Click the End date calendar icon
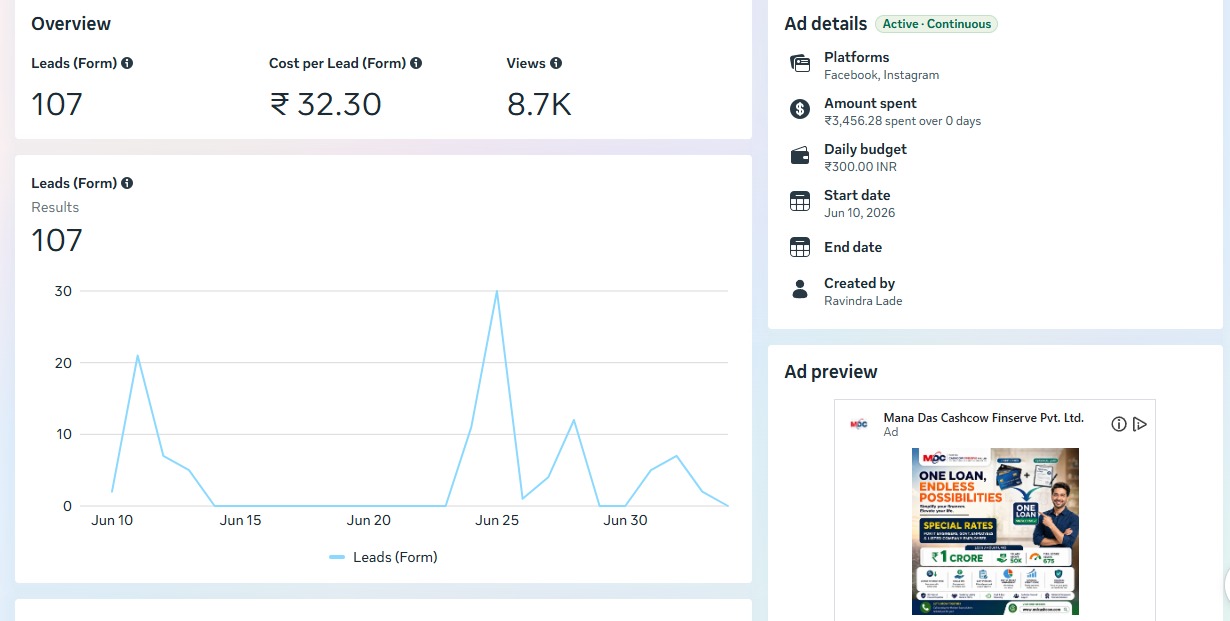This screenshot has width=1230, height=621. 799,247
